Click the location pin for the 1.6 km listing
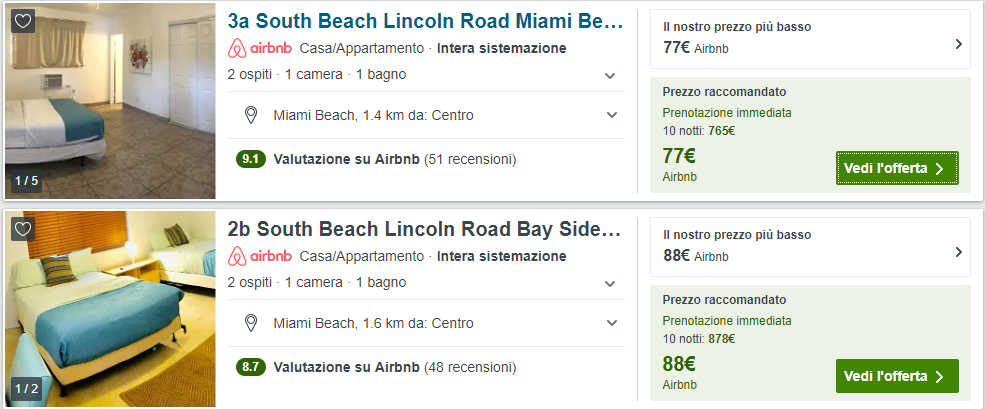This screenshot has height=409, width=985. (x=252, y=323)
